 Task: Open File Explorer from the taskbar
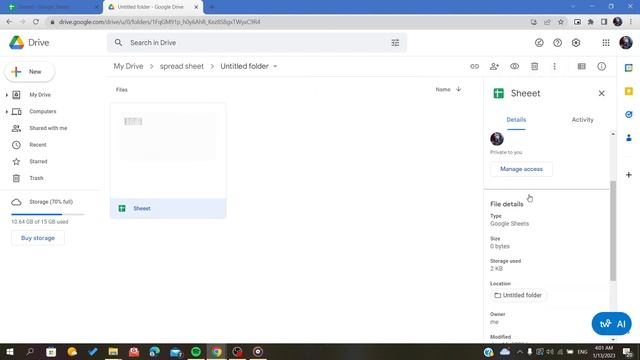[113, 352]
